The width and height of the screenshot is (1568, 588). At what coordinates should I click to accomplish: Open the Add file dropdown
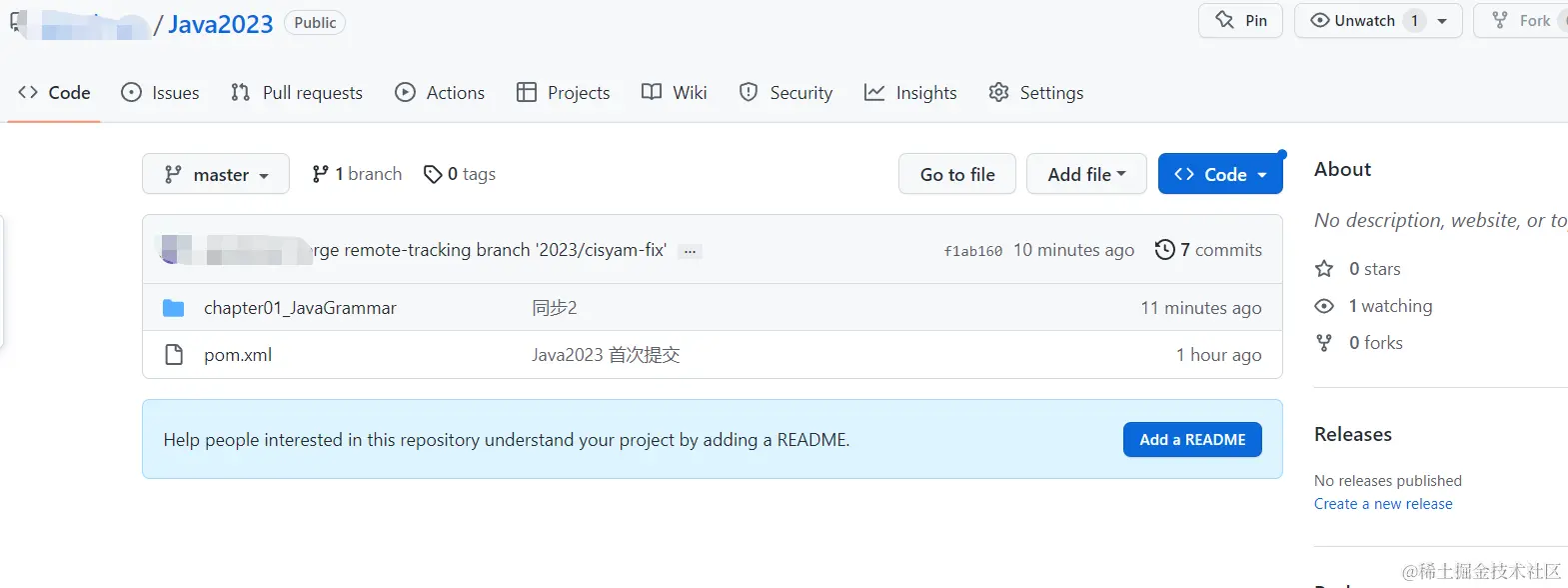pos(1086,174)
